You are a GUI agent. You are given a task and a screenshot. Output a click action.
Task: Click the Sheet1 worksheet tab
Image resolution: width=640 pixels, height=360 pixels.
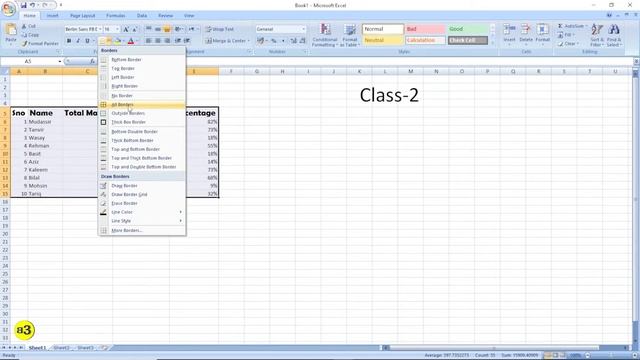tap(38, 347)
